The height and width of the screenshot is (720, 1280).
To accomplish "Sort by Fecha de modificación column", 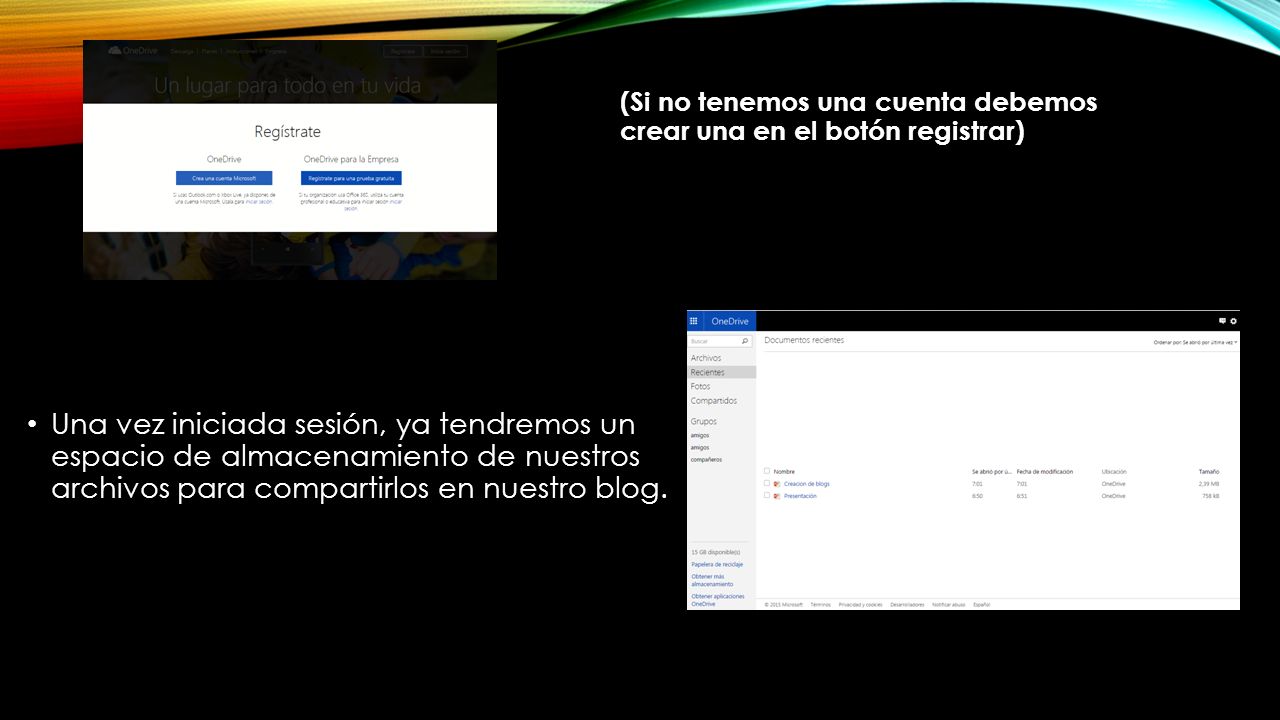I will point(1044,471).
